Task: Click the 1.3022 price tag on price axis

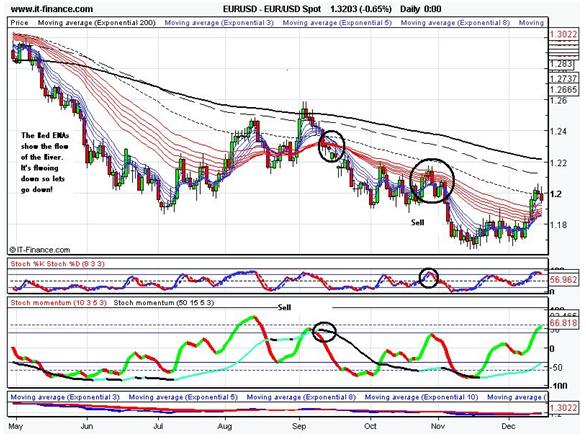Action: 563,35
